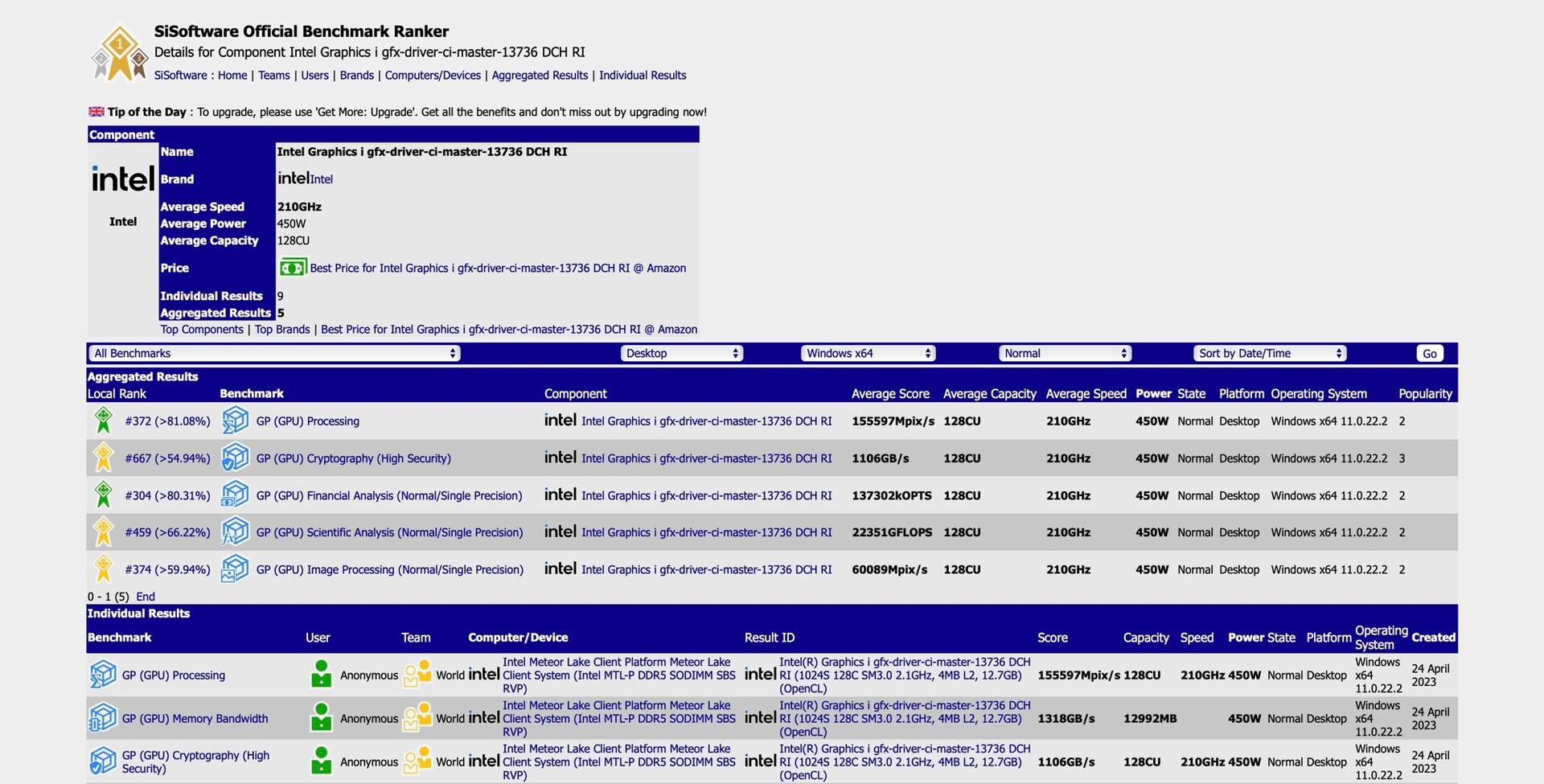Open GP (GPU) Image Processing benchmark link
The width and height of the screenshot is (1544, 784).
[390, 569]
